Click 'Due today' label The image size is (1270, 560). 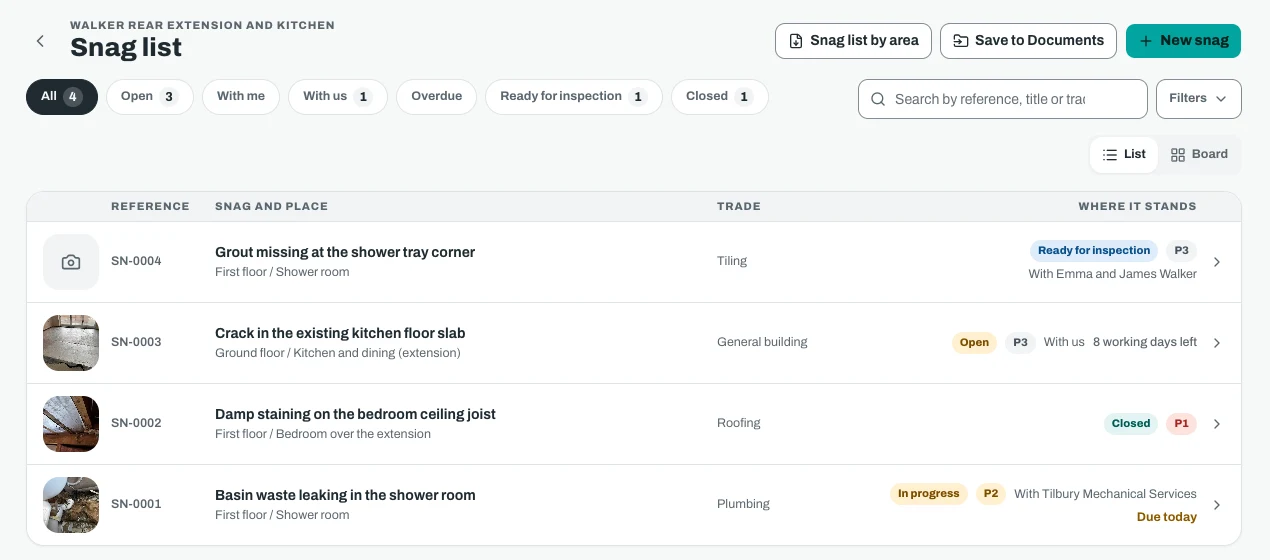[1167, 517]
